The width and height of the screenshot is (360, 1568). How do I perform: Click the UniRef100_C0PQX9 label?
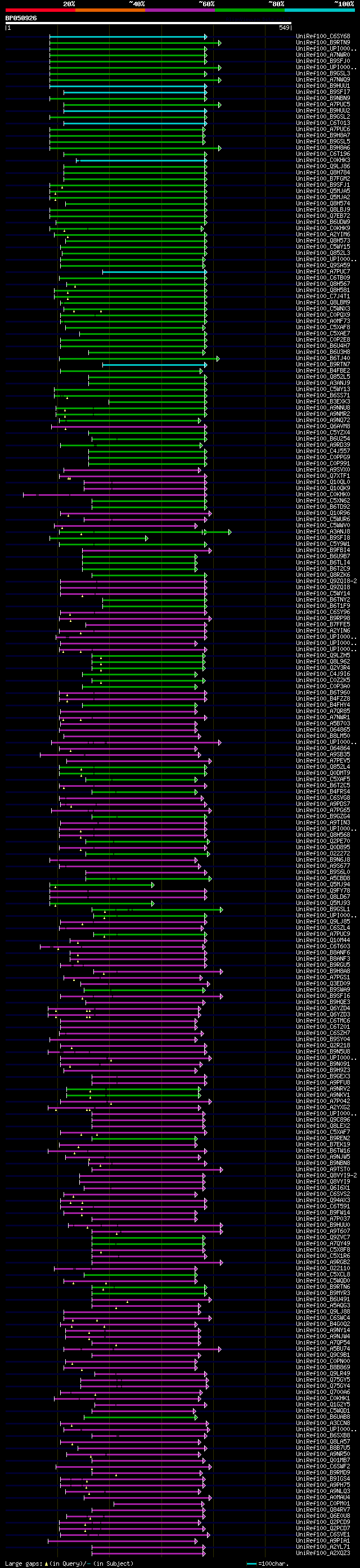click(323, 315)
